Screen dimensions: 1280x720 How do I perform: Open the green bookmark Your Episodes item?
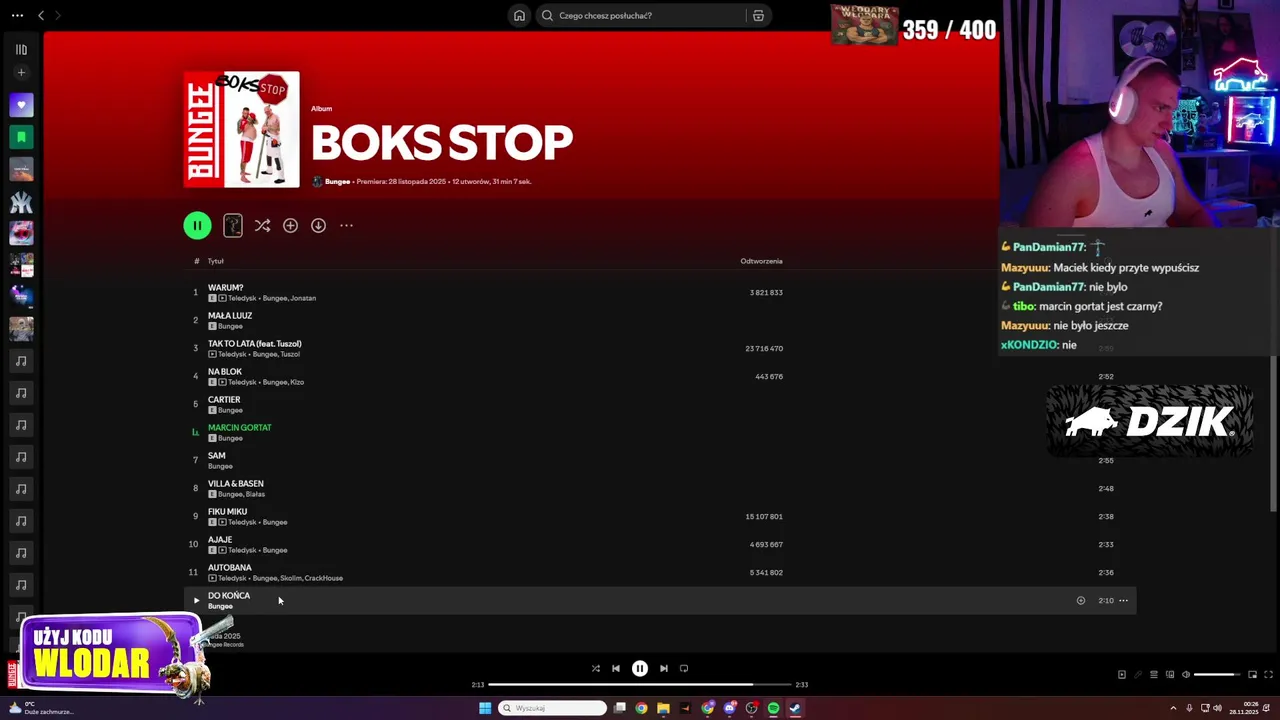tap(21, 137)
